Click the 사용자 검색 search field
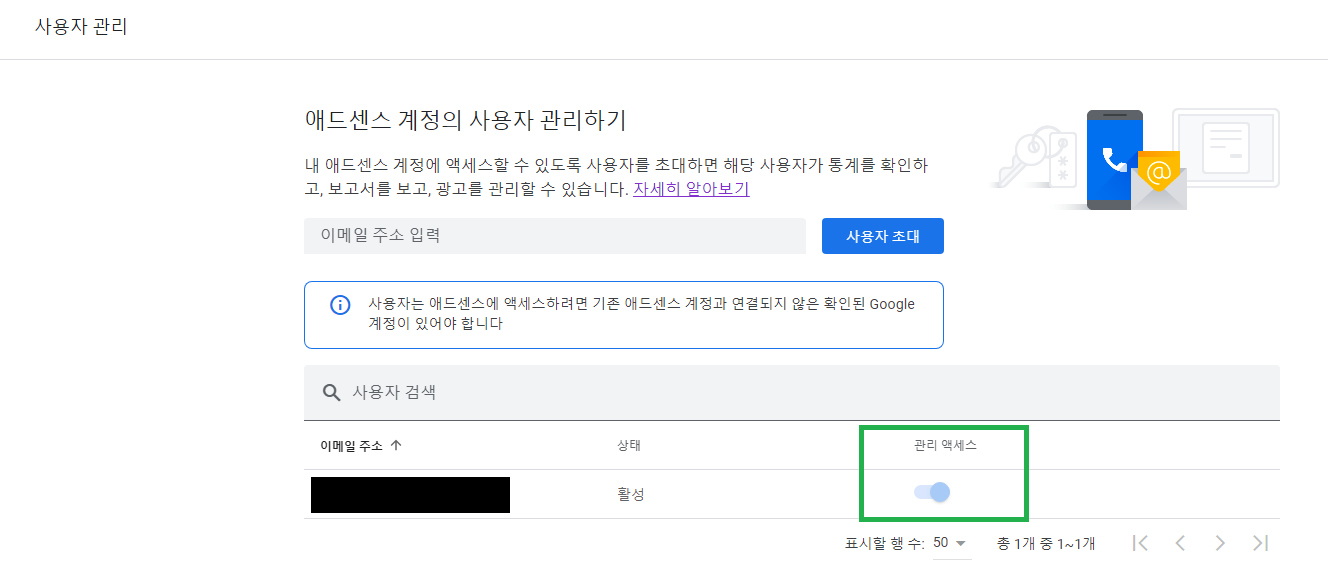 [800, 392]
